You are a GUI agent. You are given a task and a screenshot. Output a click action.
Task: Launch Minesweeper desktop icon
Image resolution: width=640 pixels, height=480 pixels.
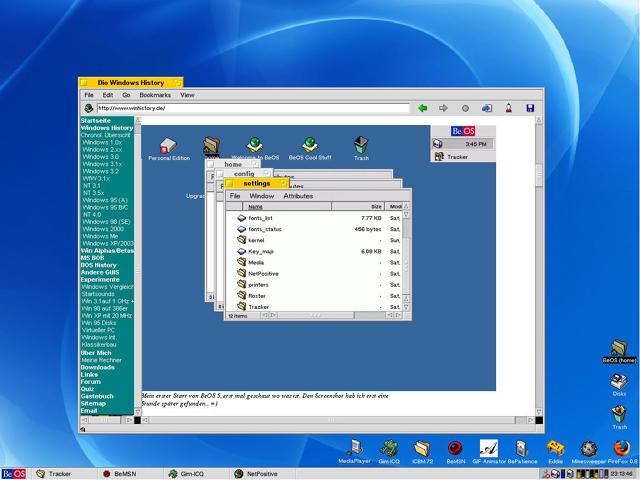tap(589, 451)
